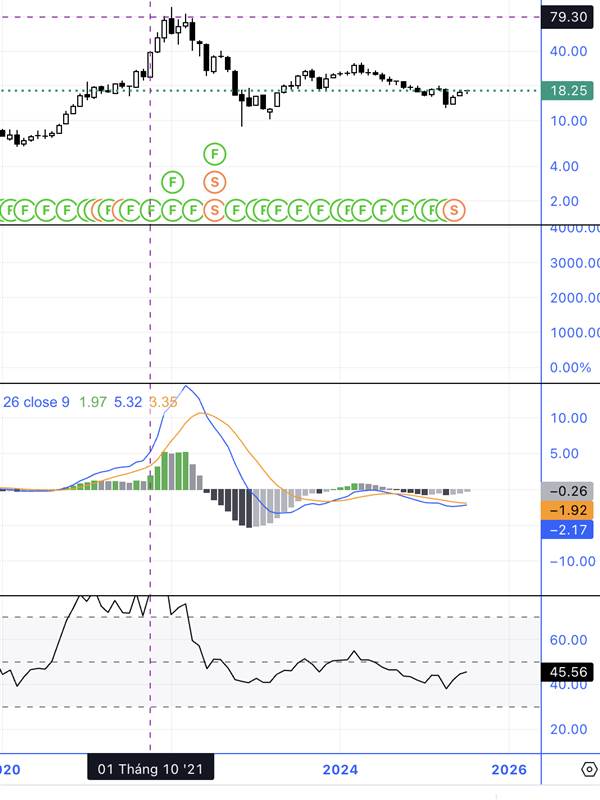This screenshot has height=800, width=600.
Task: Select the 79.30 price label
Action: coord(568,17)
